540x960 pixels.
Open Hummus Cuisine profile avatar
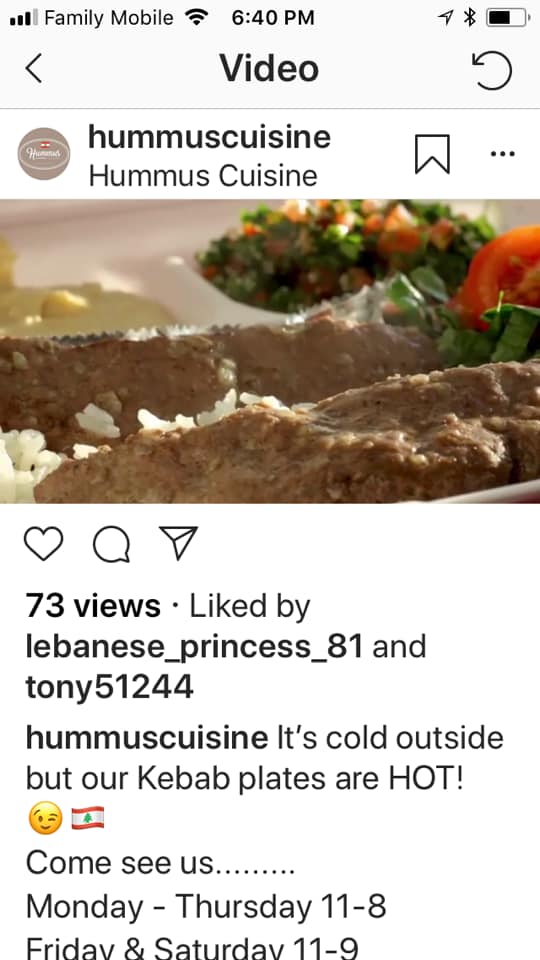pyautogui.click(x=43, y=154)
